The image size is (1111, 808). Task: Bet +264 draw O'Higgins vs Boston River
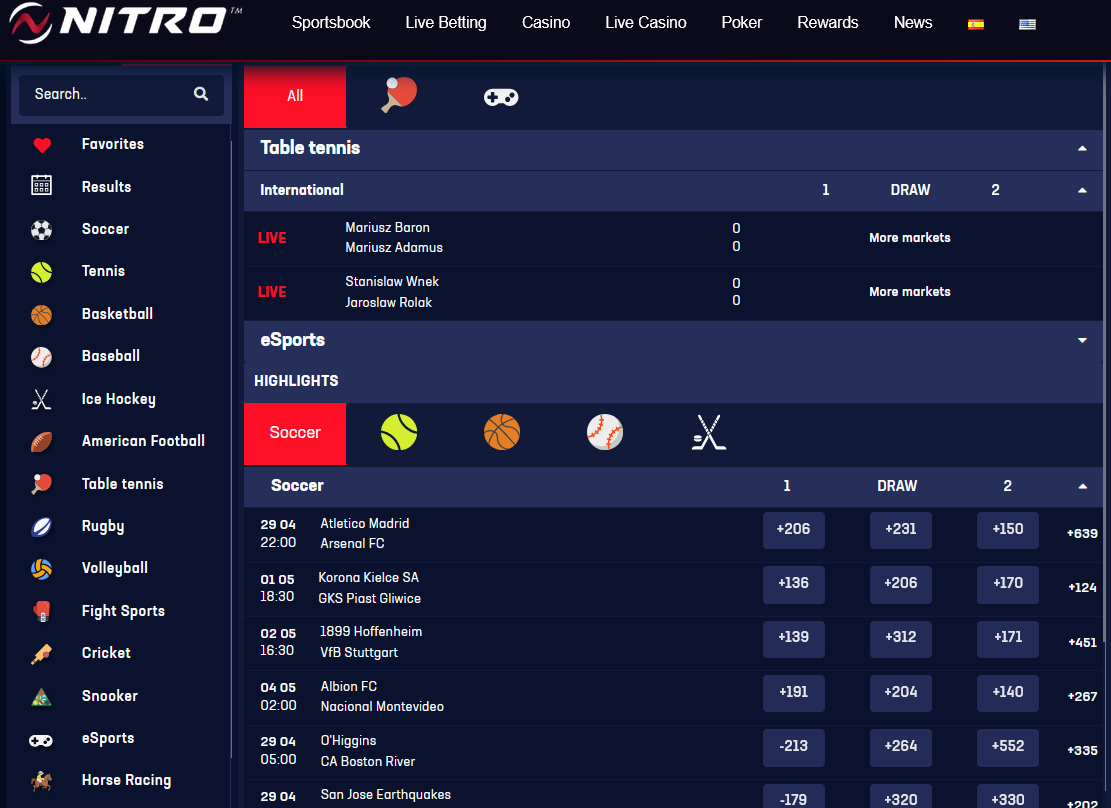901,747
